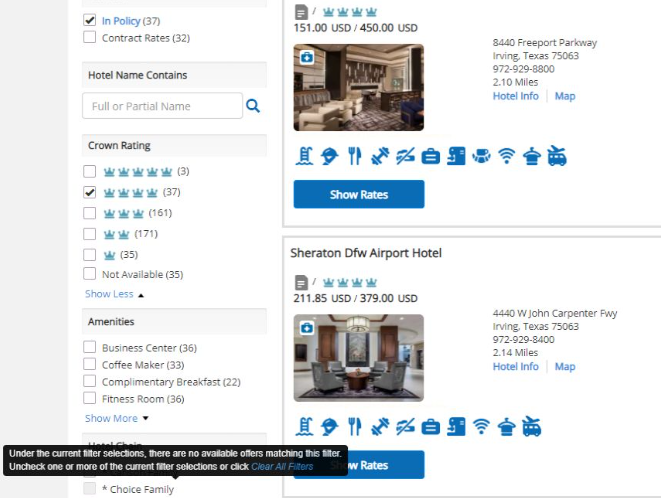Enable the Contract Rates (32) filter
The image size is (661, 498).
(89, 37)
